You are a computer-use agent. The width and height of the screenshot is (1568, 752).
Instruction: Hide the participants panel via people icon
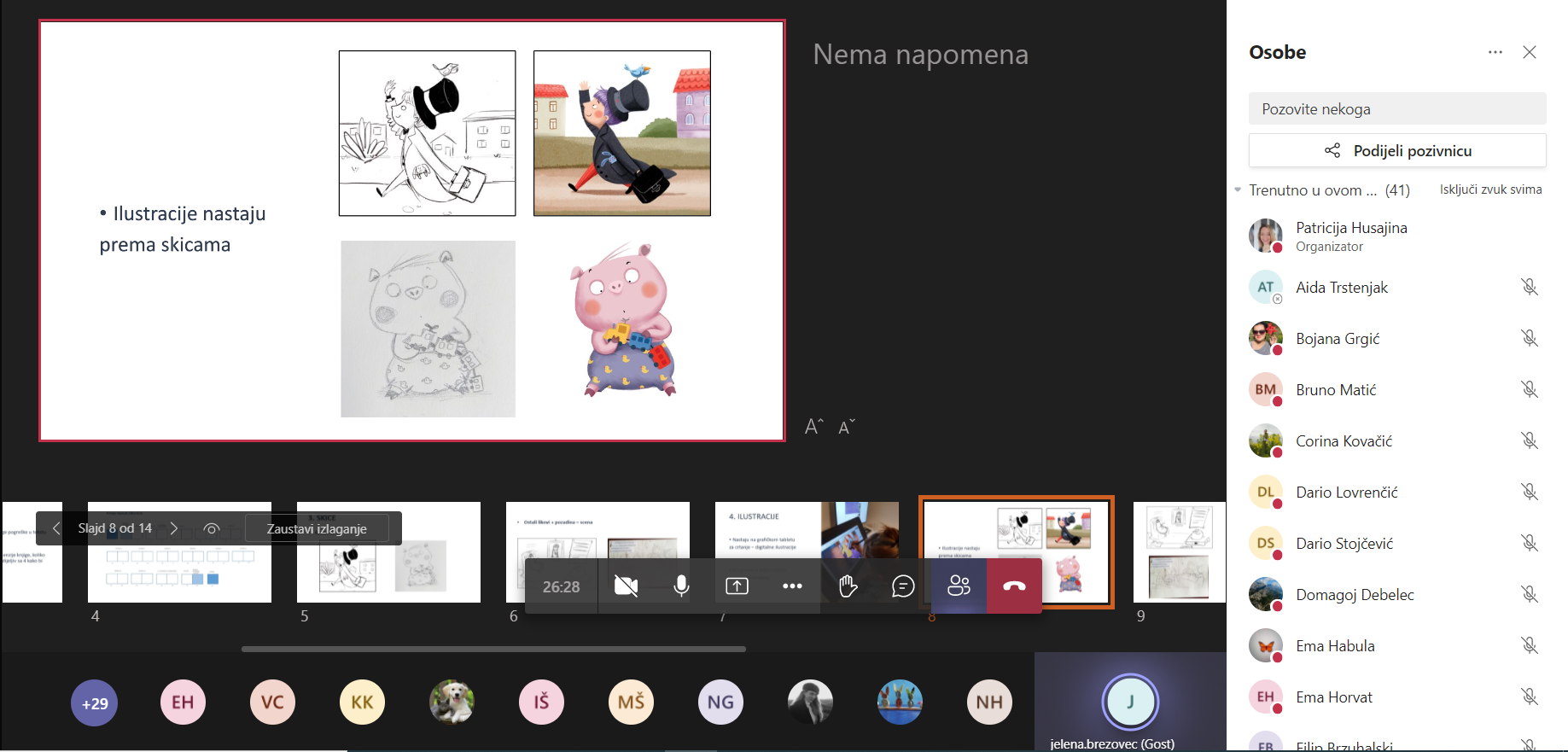[x=959, y=586]
